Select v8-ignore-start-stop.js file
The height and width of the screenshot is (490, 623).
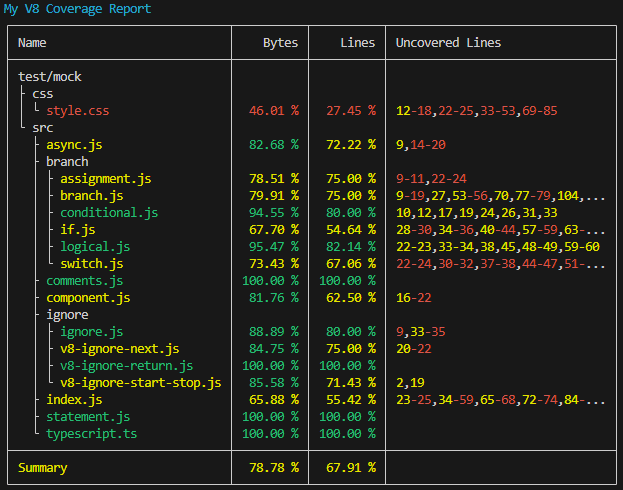pos(141,383)
